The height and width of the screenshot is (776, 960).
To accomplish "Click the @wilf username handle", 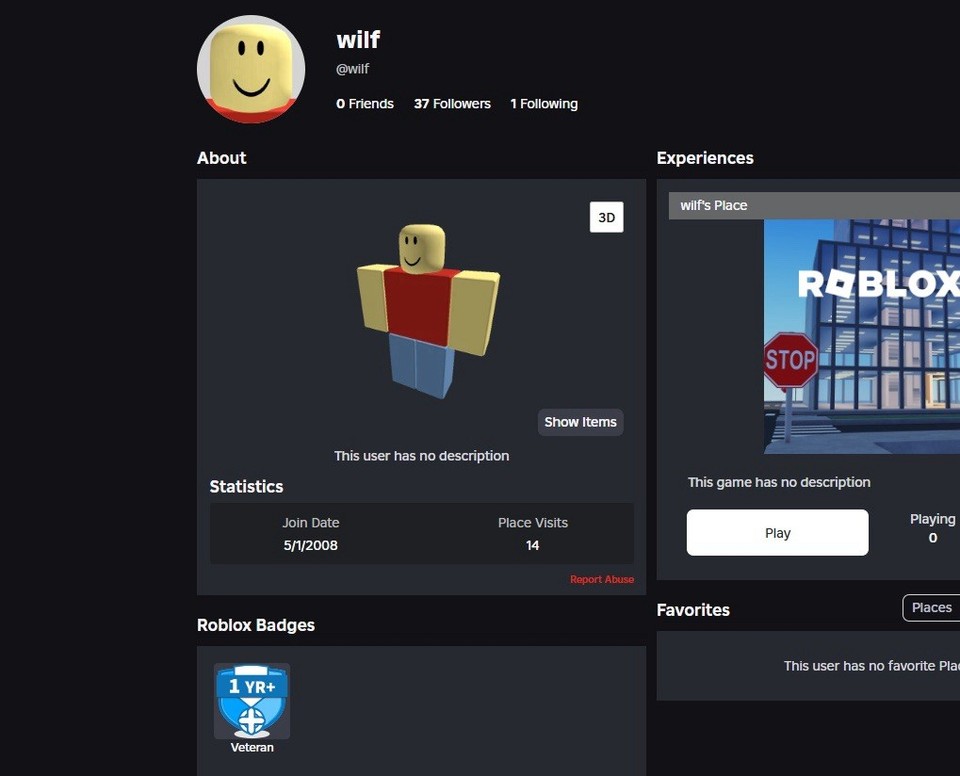I will pos(353,69).
